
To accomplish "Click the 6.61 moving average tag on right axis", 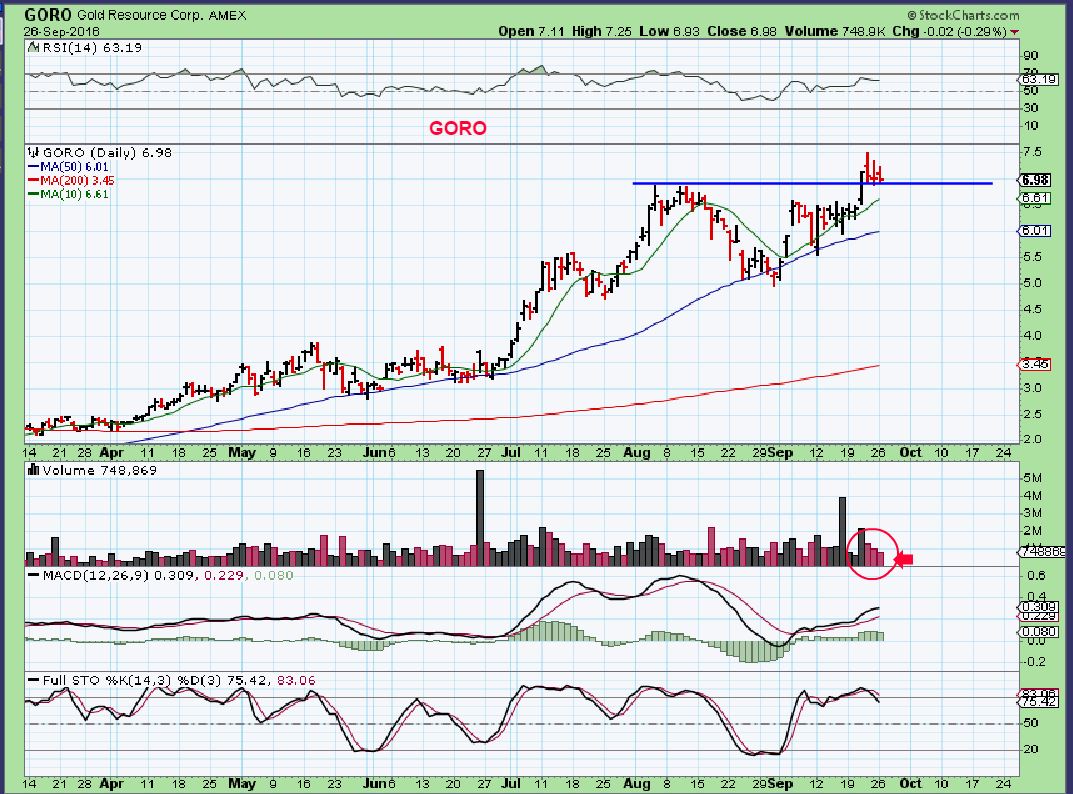I will (1035, 198).
